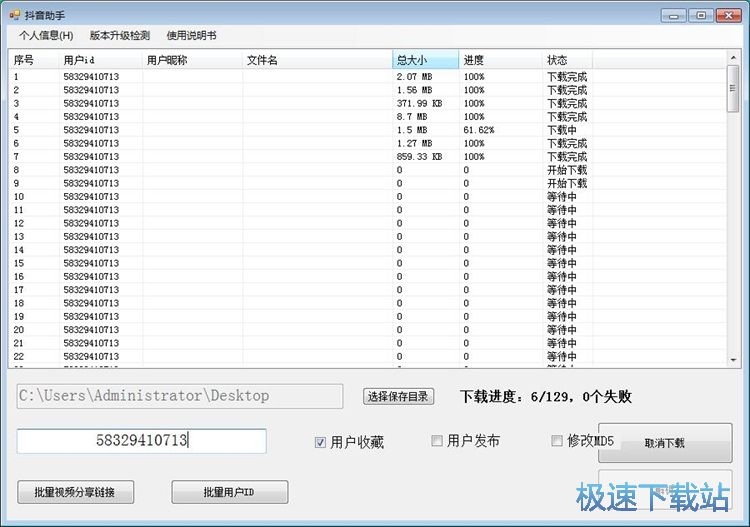Click 开始下载 status in row 9
This screenshot has width=750, height=527.
567,184
